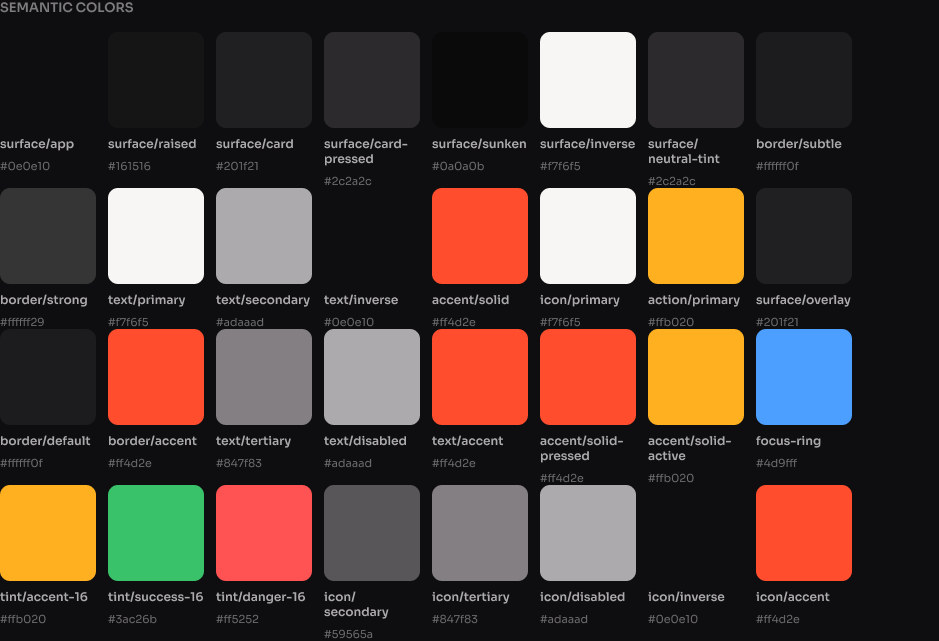The width and height of the screenshot is (939, 641).
Task: Select the #59565a hex code
Action: (349, 634)
